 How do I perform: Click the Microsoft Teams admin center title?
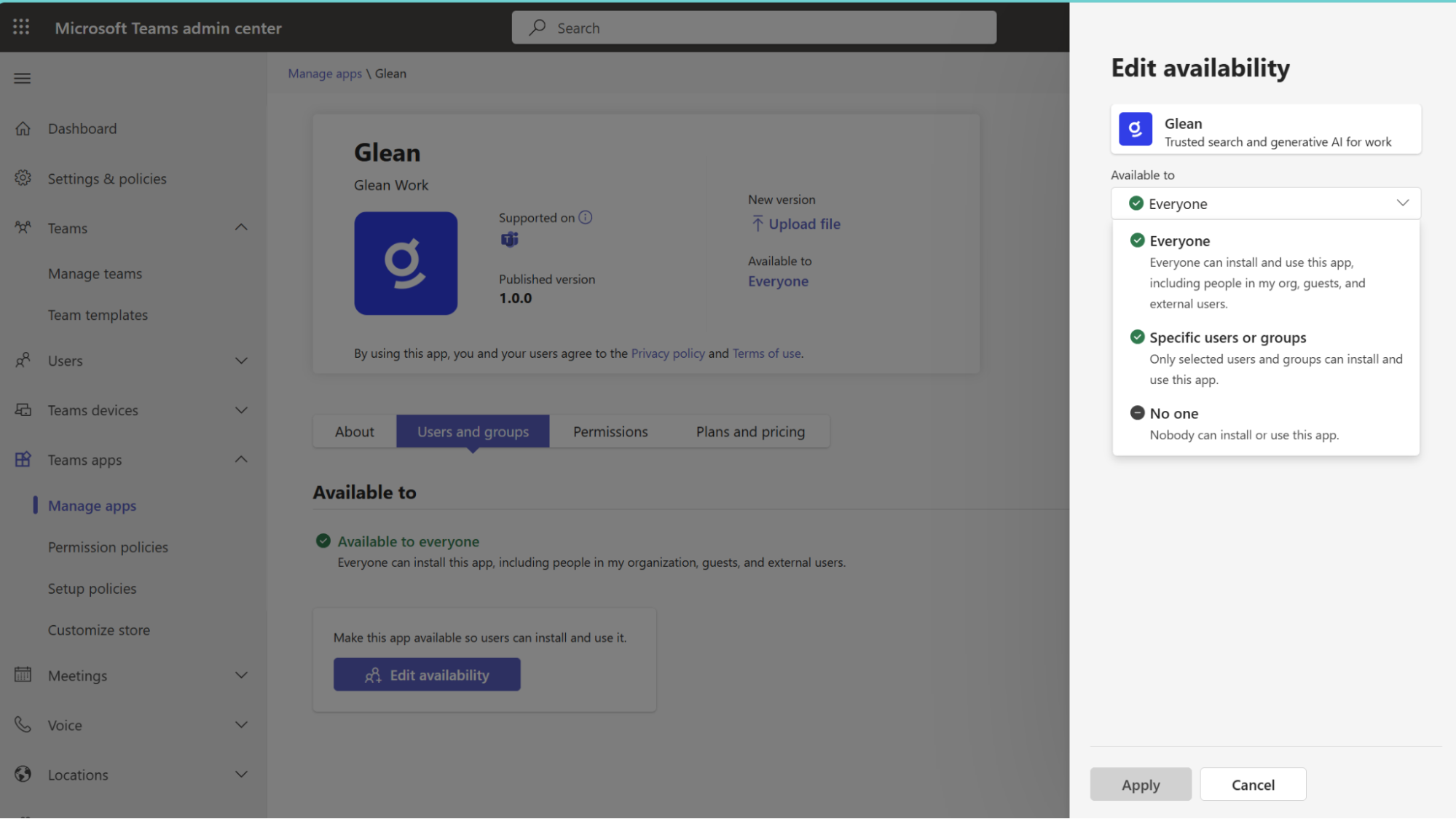168,28
